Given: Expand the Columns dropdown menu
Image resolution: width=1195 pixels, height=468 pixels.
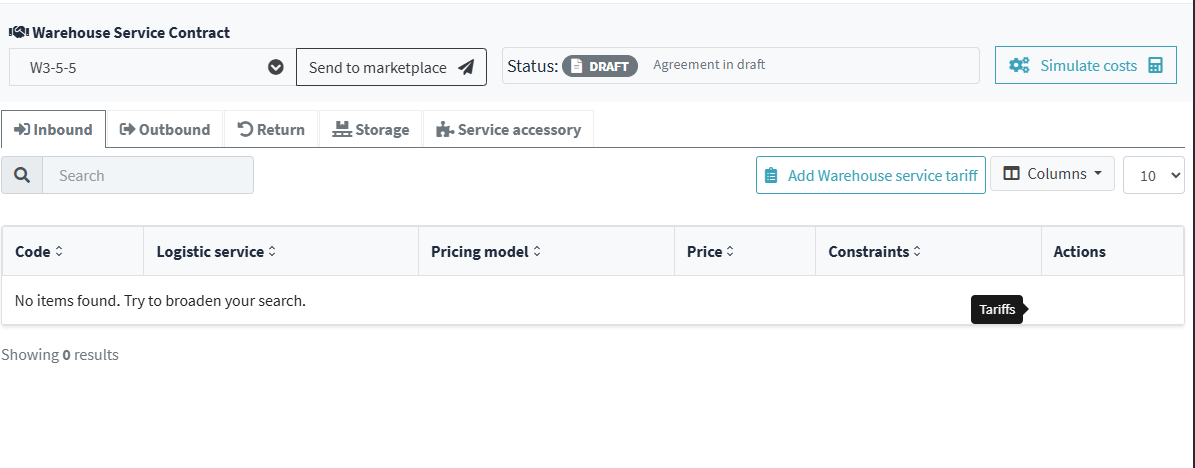Looking at the screenshot, I should coord(1052,174).
